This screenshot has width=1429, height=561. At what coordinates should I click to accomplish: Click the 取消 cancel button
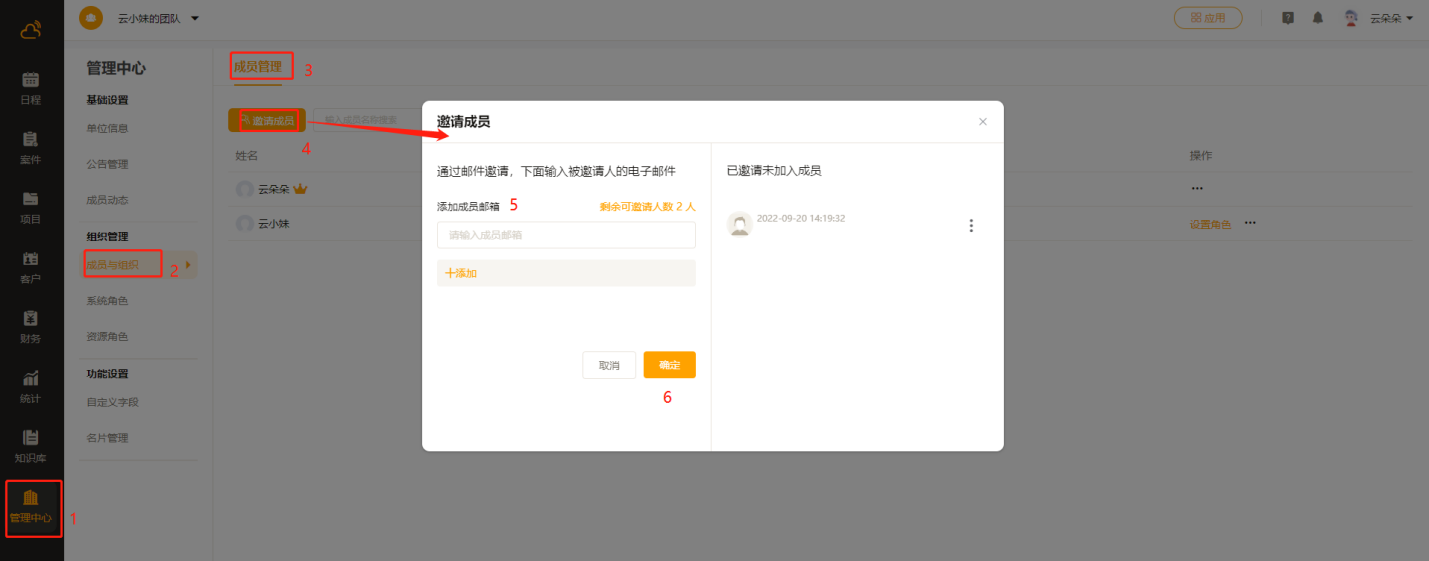coord(609,365)
